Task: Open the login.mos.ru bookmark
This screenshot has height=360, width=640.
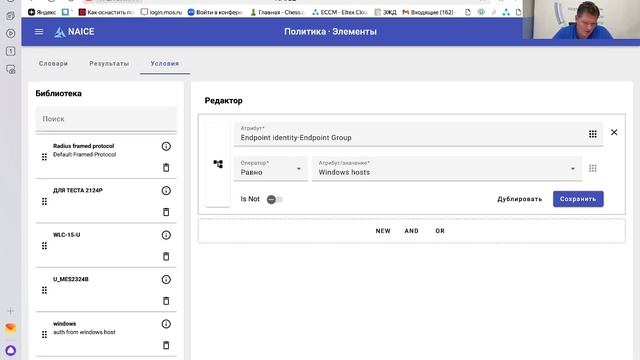Action: [x=161, y=12]
